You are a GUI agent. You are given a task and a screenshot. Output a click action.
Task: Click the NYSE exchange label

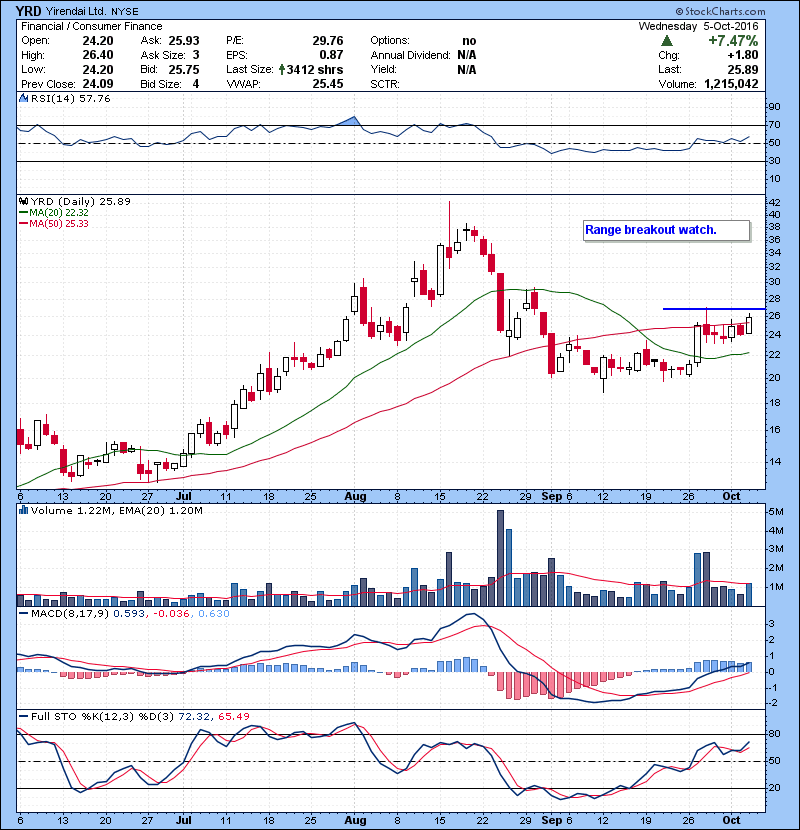tap(125, 12)
